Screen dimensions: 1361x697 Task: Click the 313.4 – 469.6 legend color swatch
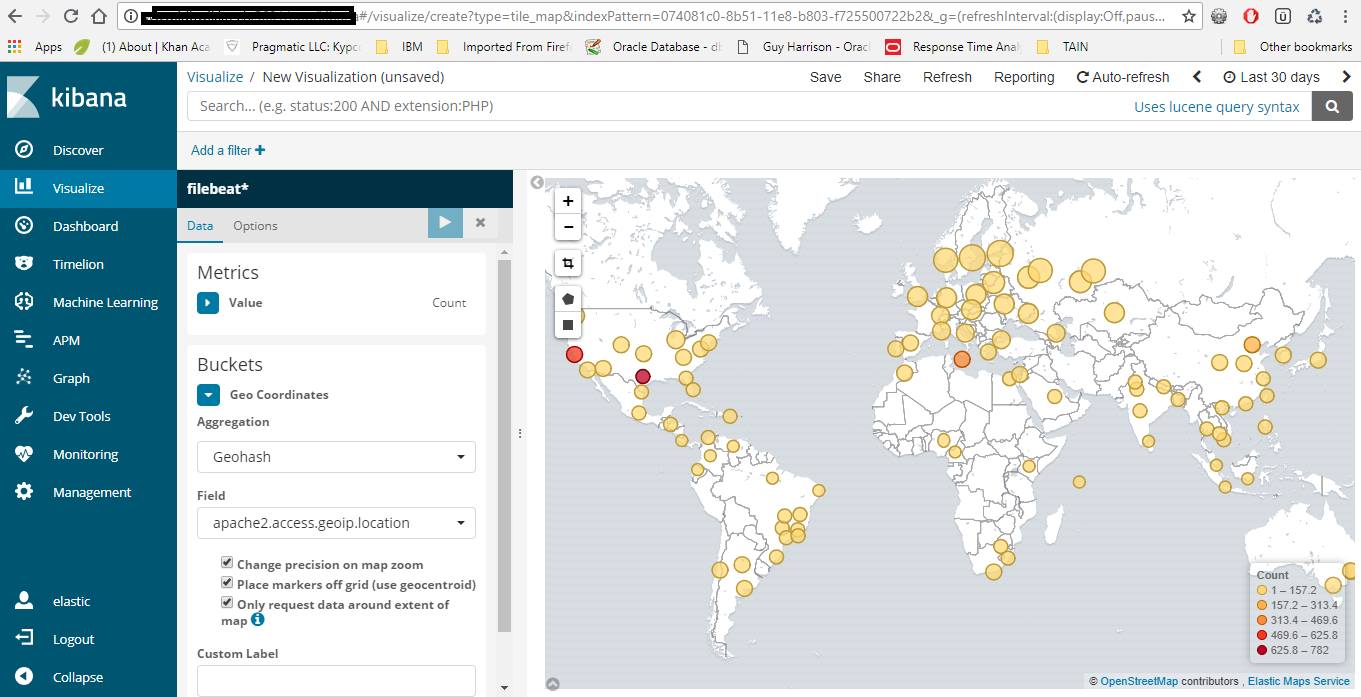click(1263, 620)
